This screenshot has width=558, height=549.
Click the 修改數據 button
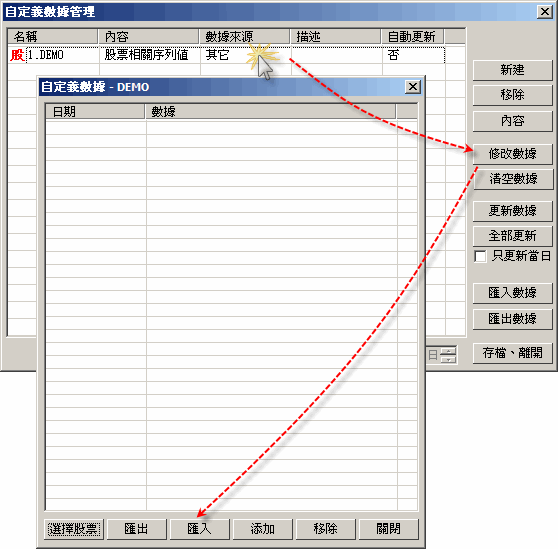[512, 154]
